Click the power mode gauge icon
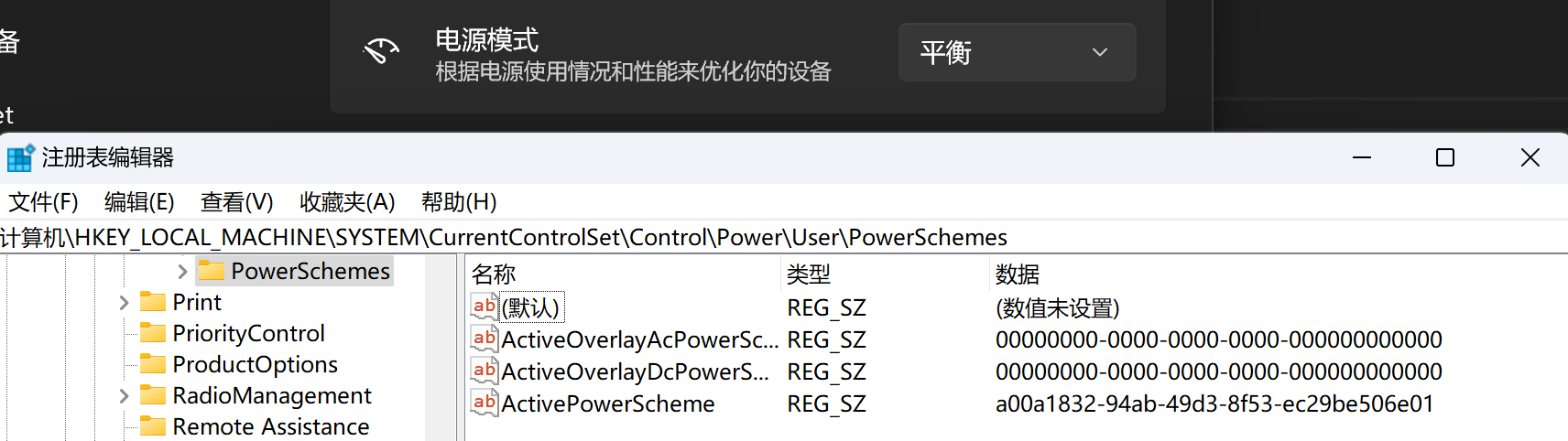This screenshot has width=1568, height=441. tap(381, 51)
